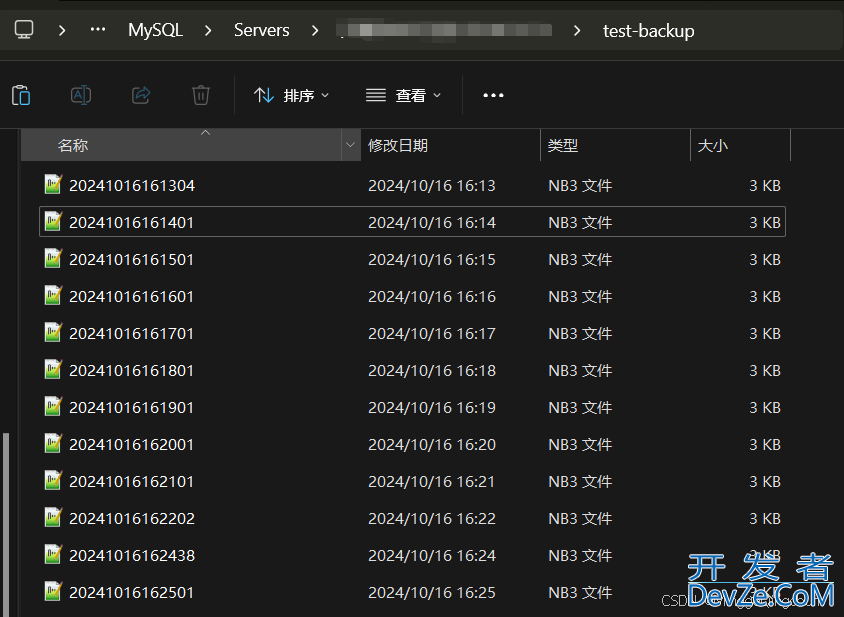Go to the test-backup breadcrumb folder
844x617 pixels.
[649, 31]
